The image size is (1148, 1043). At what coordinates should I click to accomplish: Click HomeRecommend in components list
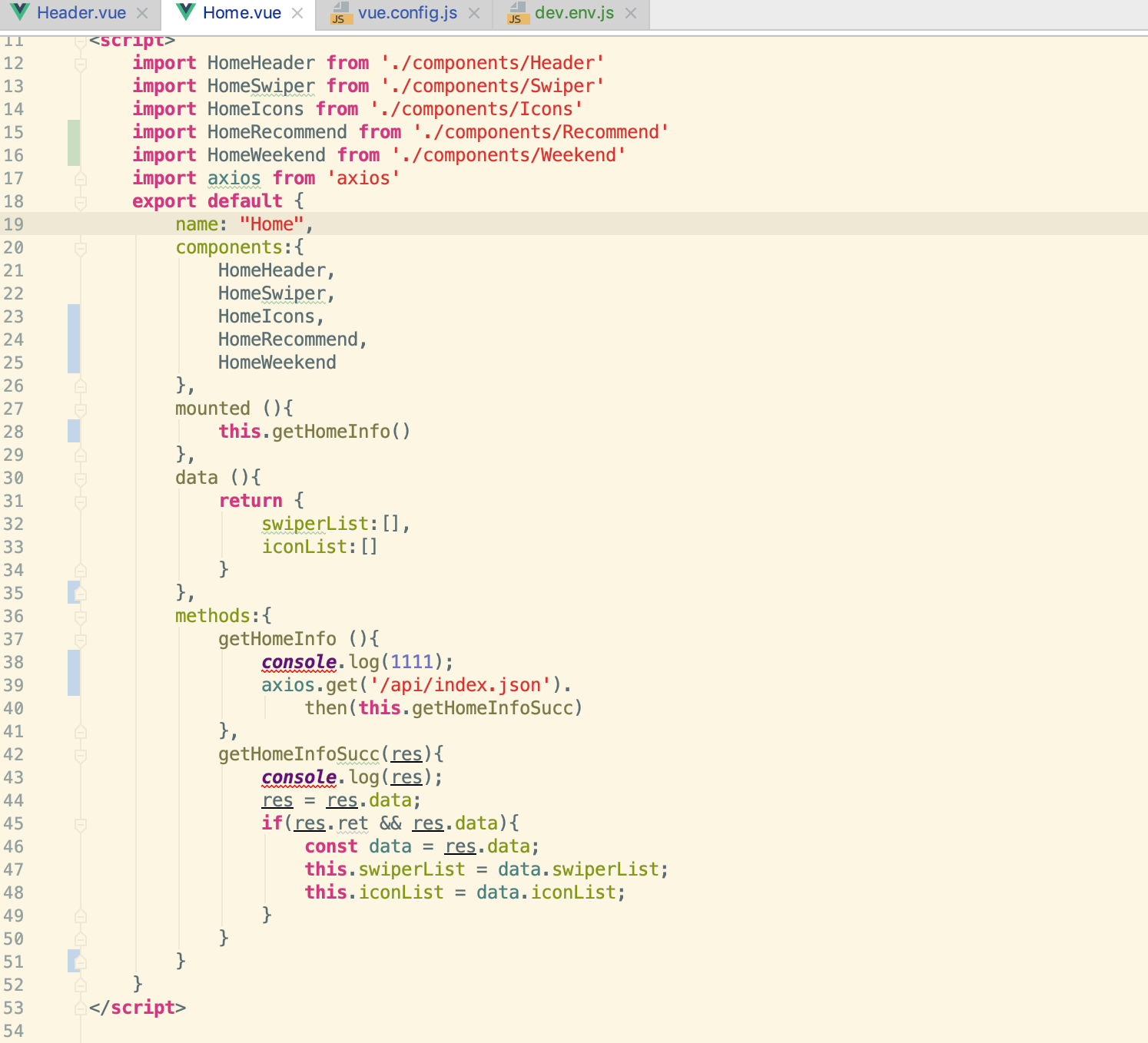[288, 339]
